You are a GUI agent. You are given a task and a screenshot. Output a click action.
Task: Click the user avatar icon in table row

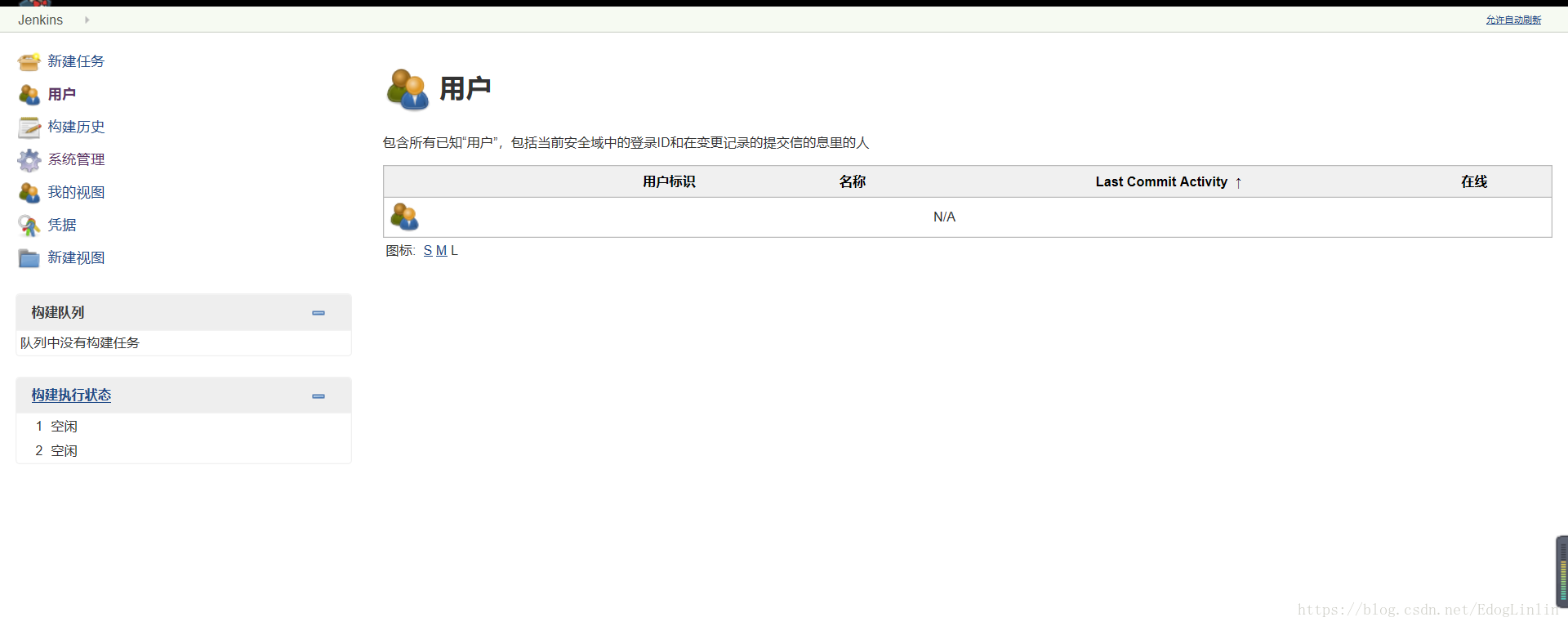pos(404,217)
